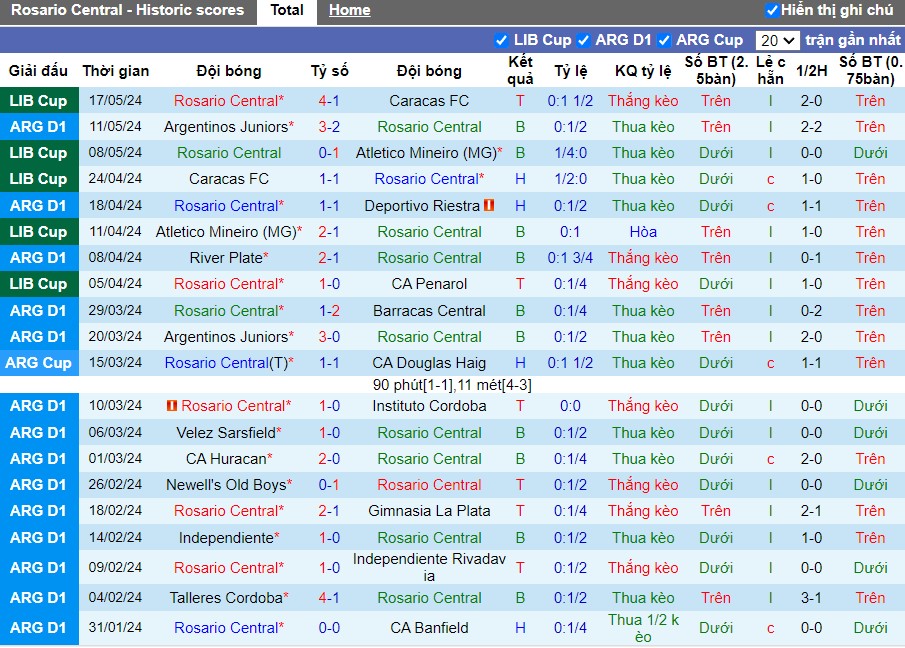Open the Talleres Cordoba team link
The height and width of the screenshot is (648, 905).
click(226, 598)
